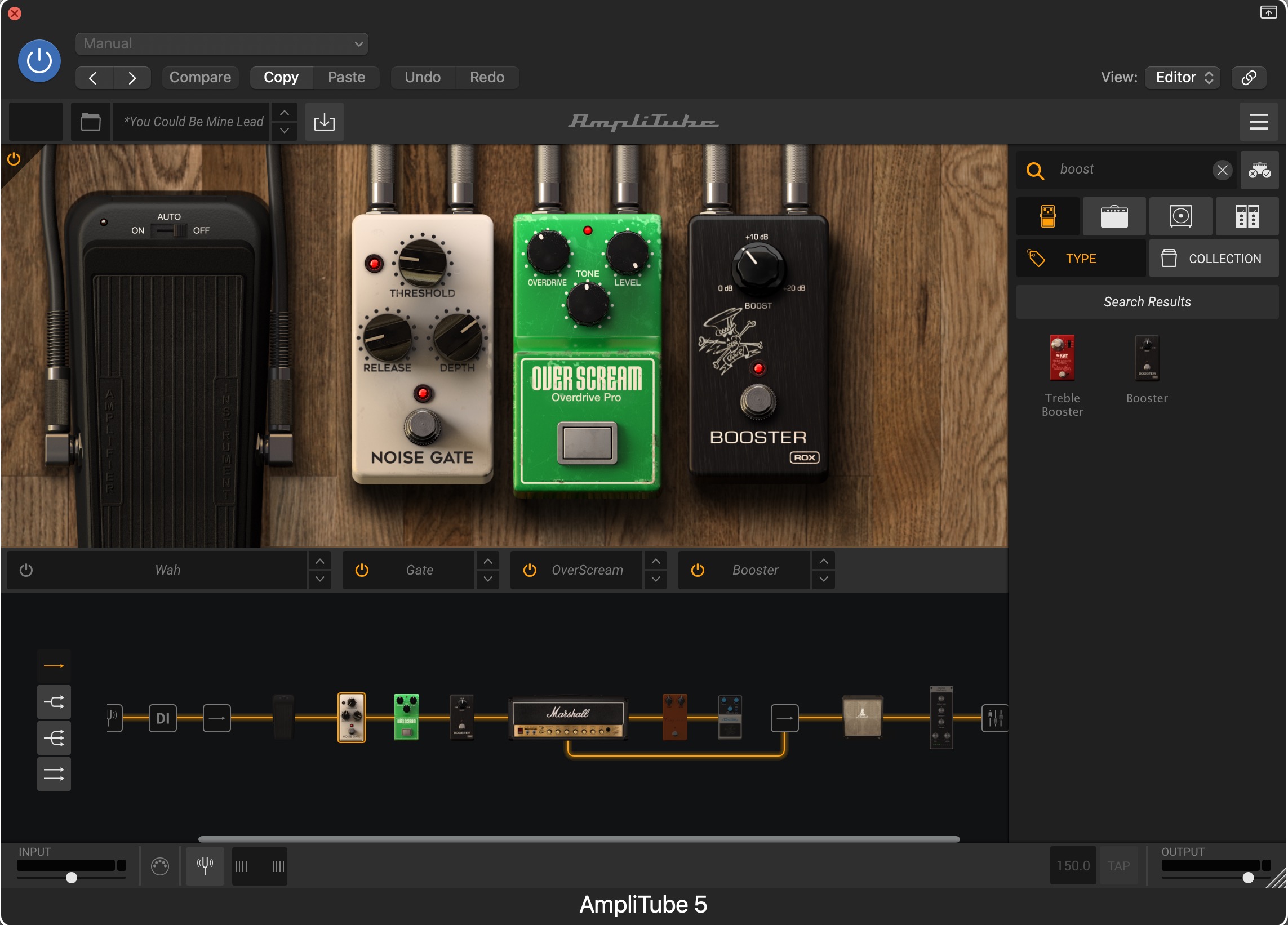Toggle stomp section power in pedalboard corner
Image resolution: width=1288 pixels, height=925 pixels.
[14, 159]
